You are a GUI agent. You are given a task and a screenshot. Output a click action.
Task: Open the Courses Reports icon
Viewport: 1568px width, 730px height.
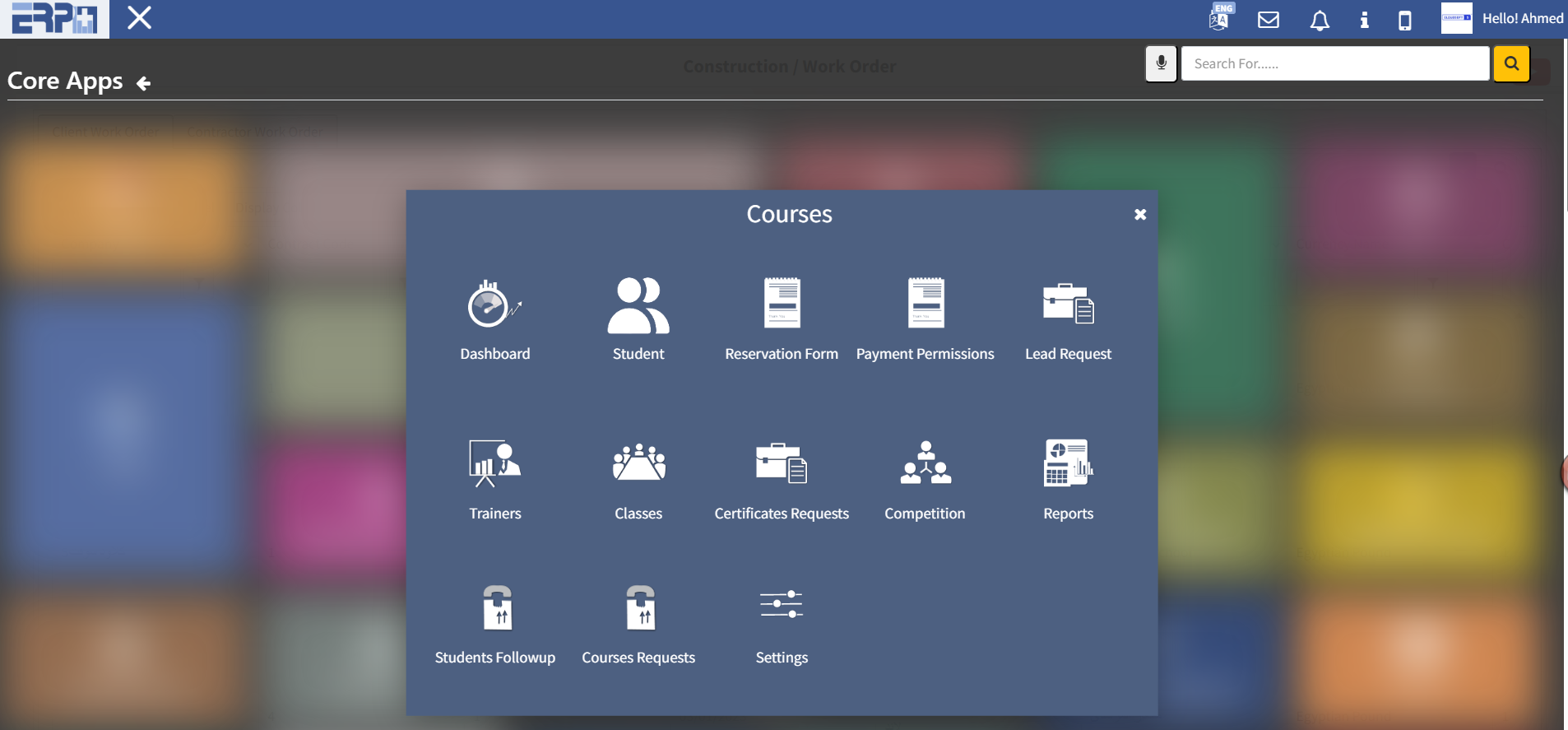1068,463
